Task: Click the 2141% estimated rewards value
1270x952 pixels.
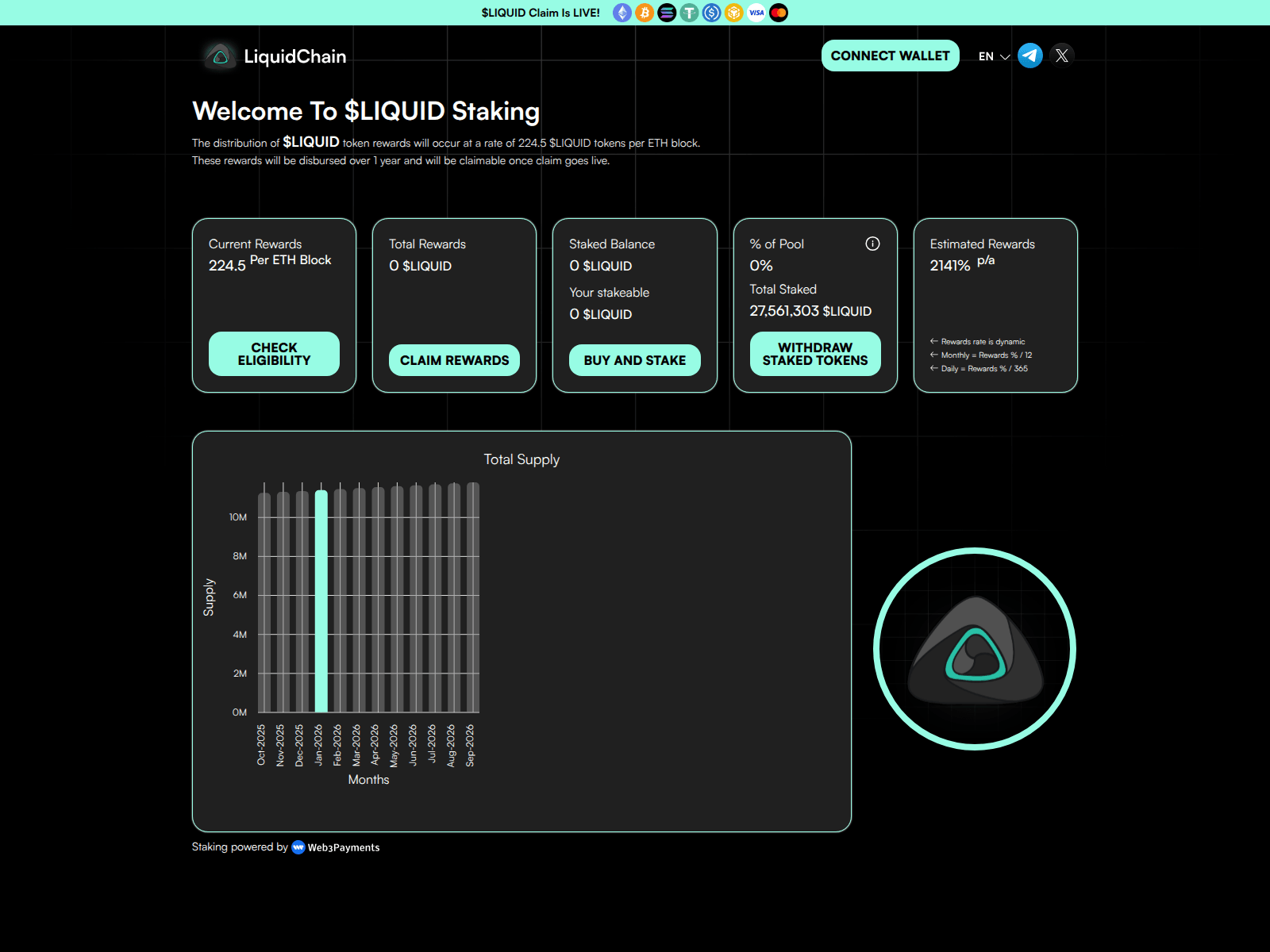Action: tap(950, 266)
